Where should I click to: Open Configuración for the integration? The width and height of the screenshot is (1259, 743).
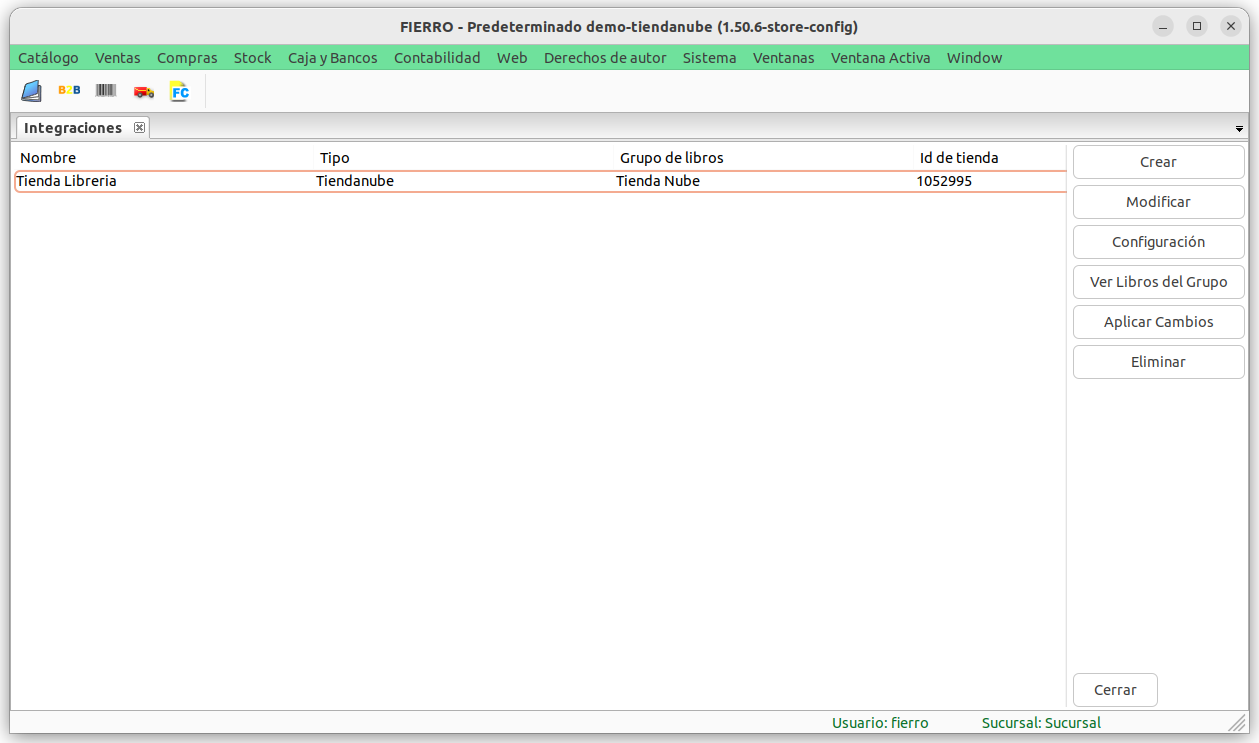click(1158, 242)
